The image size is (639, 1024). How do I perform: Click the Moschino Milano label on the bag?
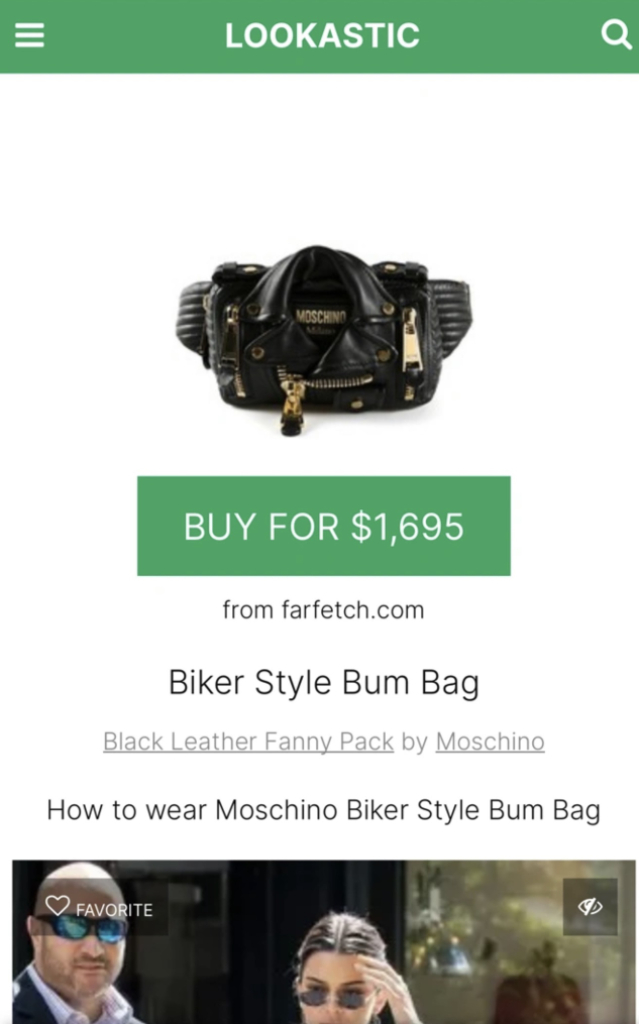click(x=321, y=321)
